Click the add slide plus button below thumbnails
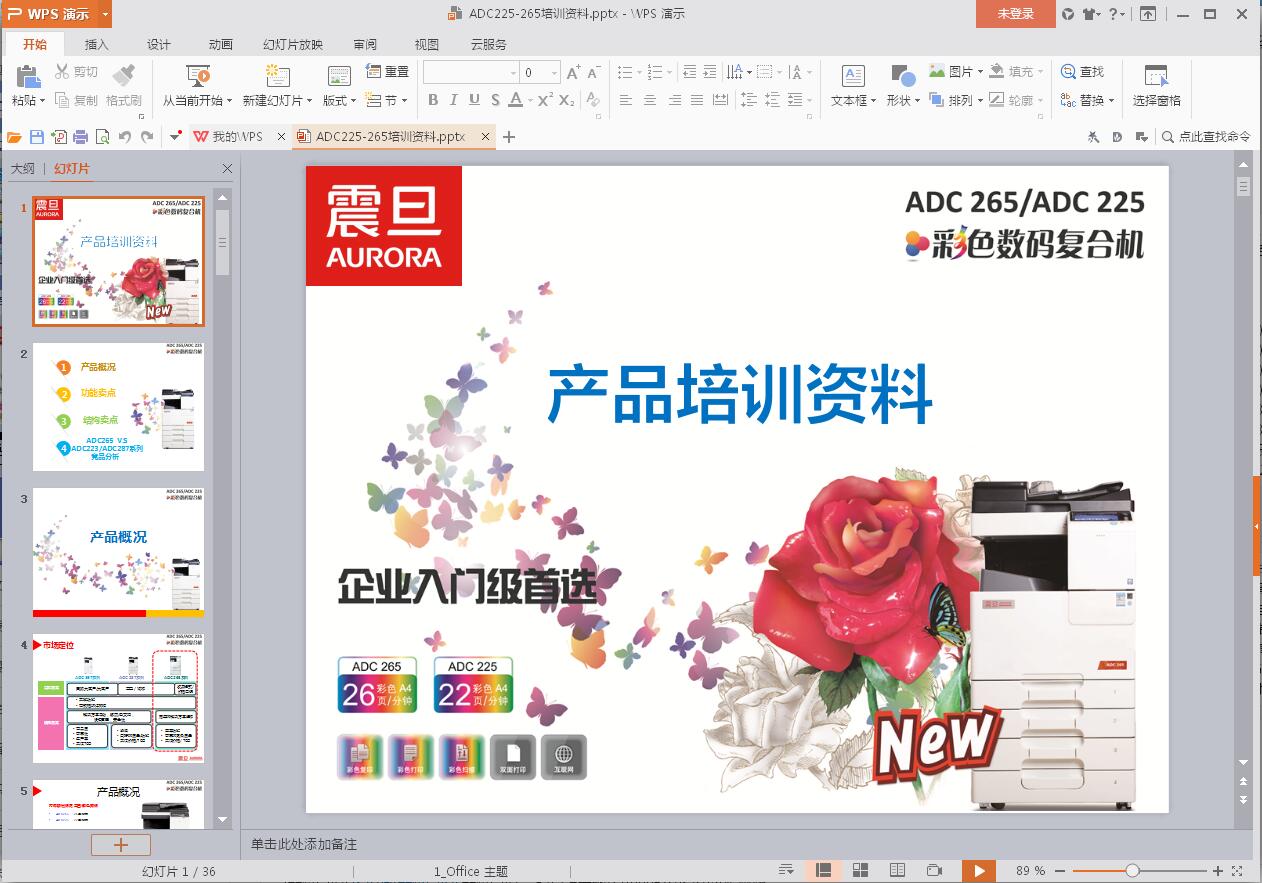 (x=121, y=845)
